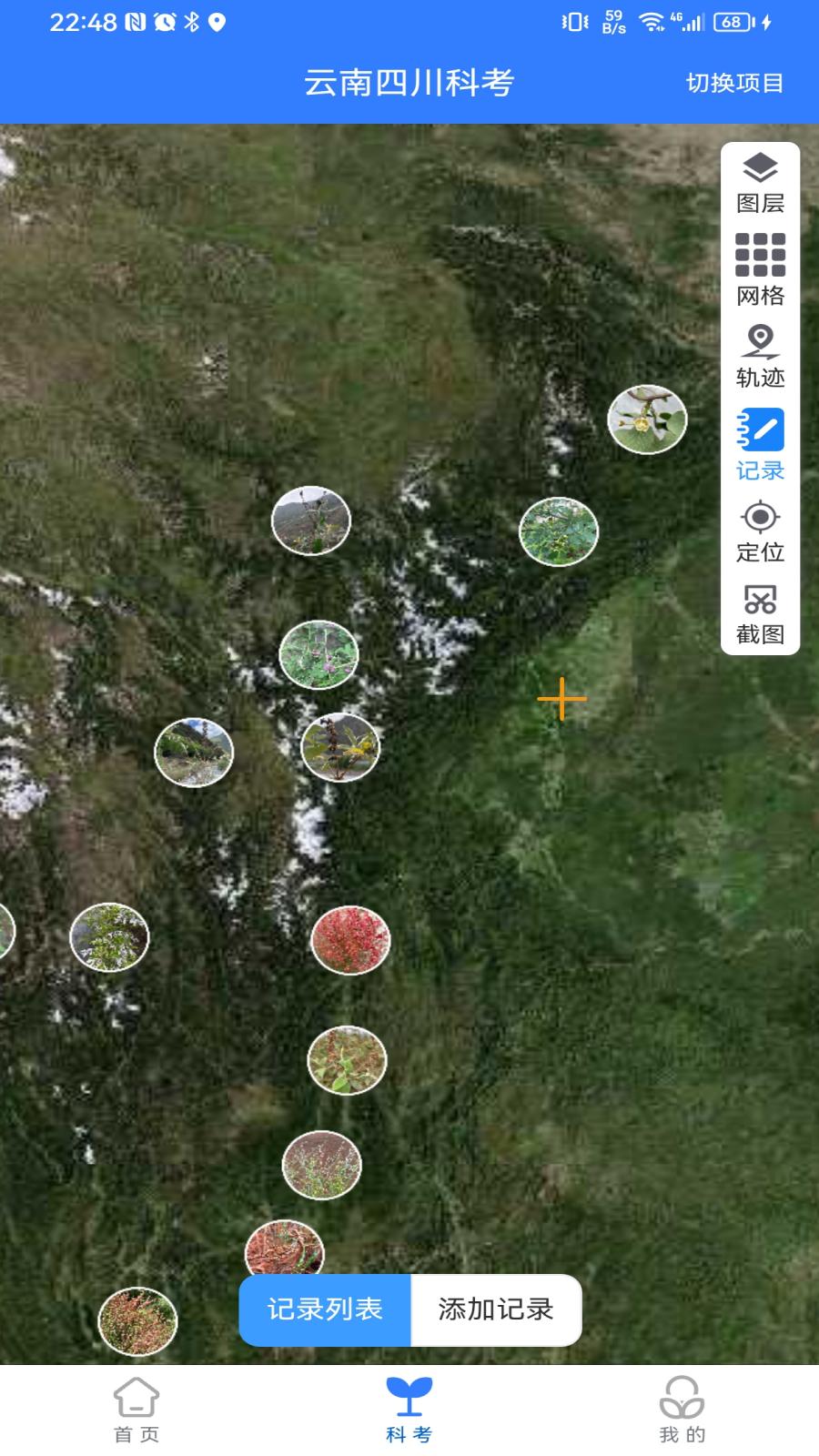Show the 轨迹 track path

(x=760, y=356)
